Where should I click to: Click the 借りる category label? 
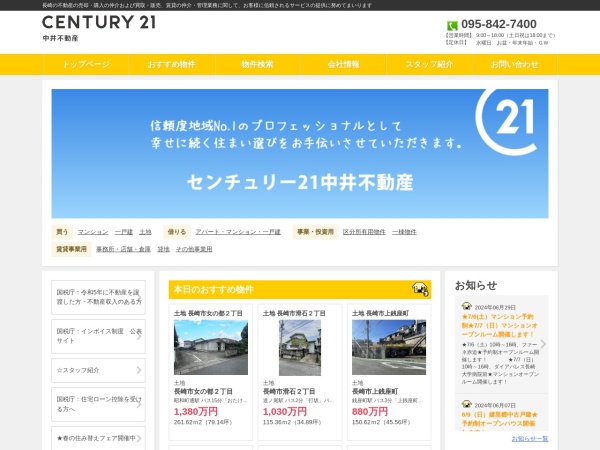click(177, 232)
